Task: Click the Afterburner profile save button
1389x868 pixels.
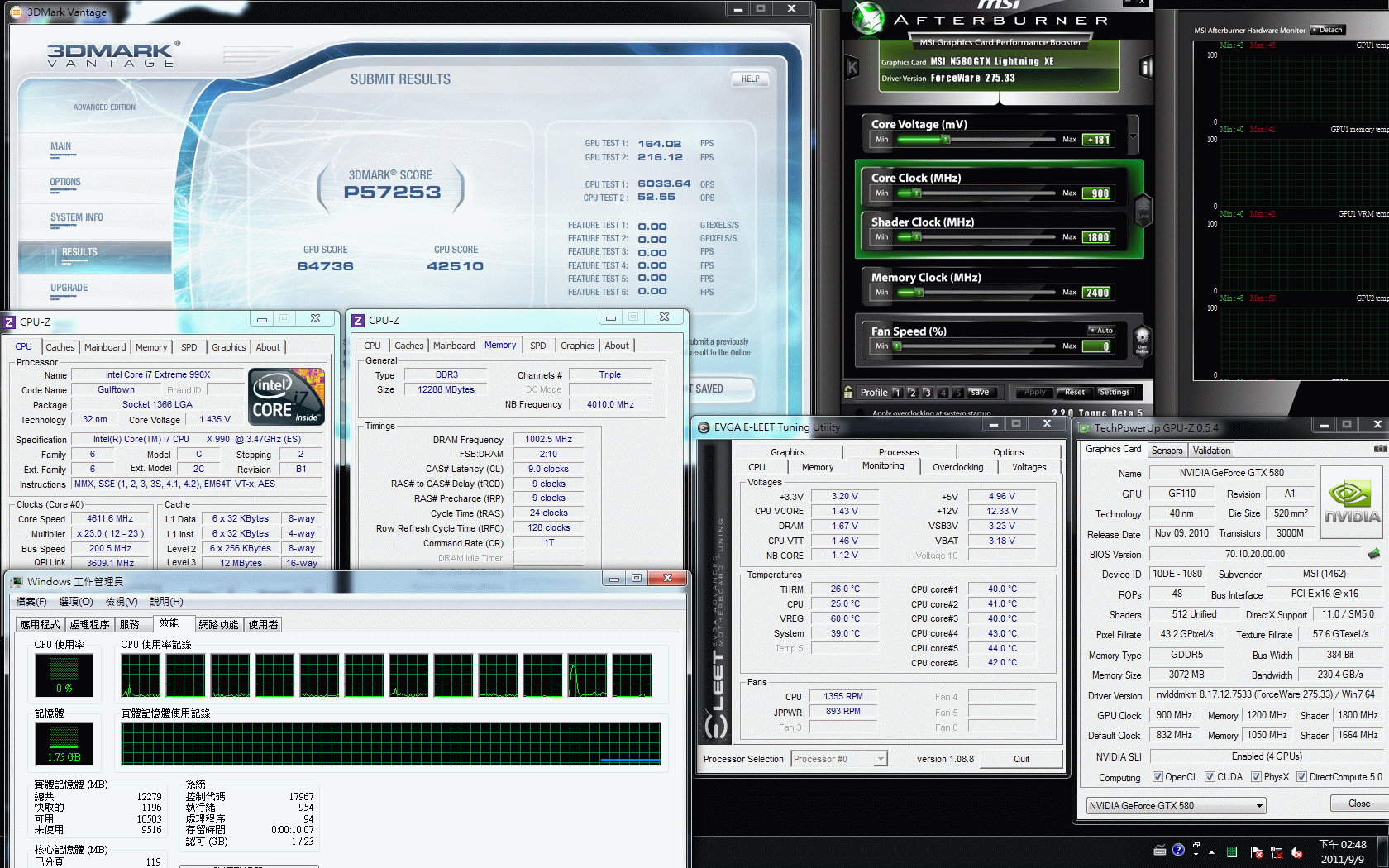Action: tap(982, 392)
